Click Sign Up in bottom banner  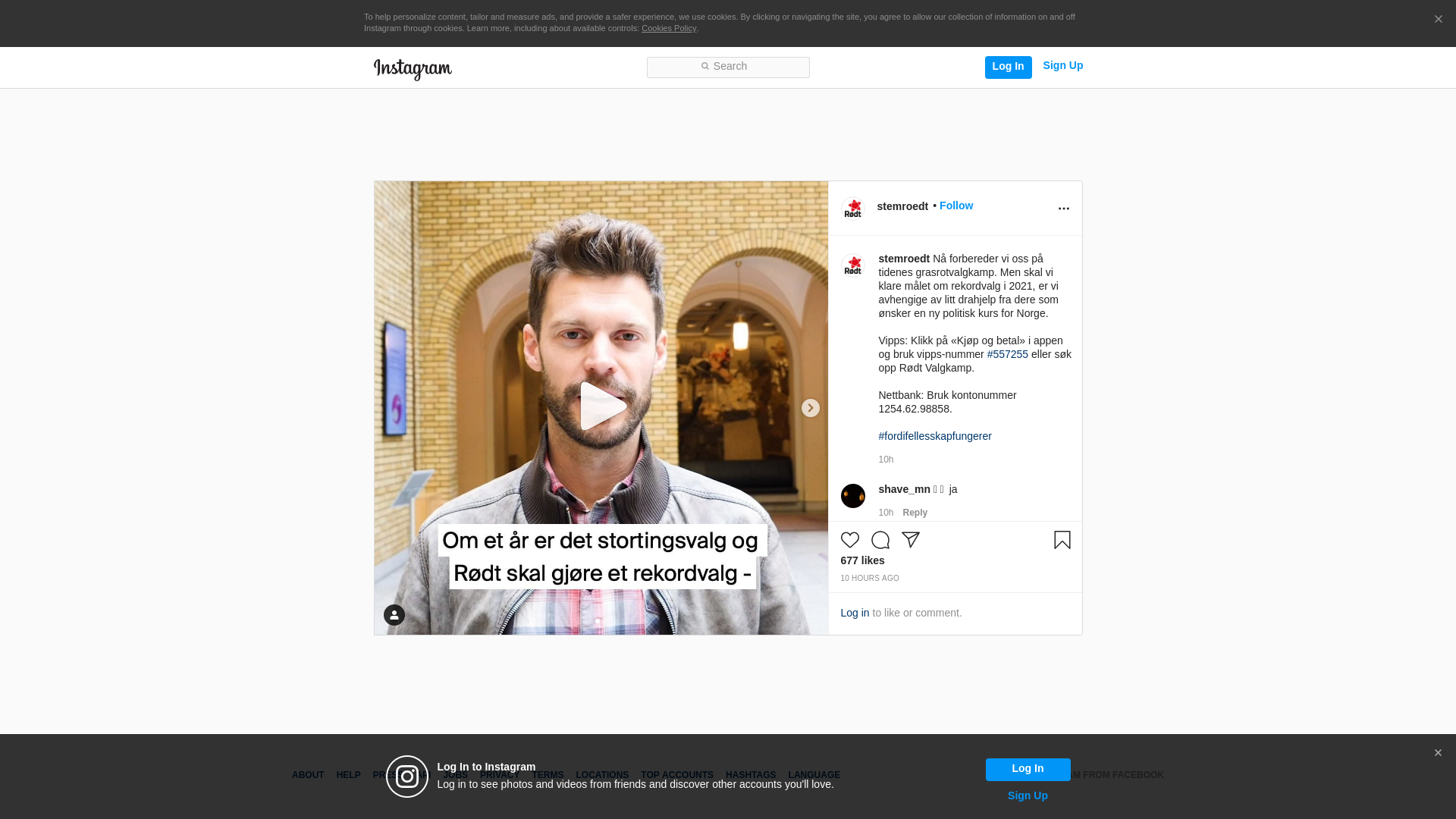(1028, 796)
